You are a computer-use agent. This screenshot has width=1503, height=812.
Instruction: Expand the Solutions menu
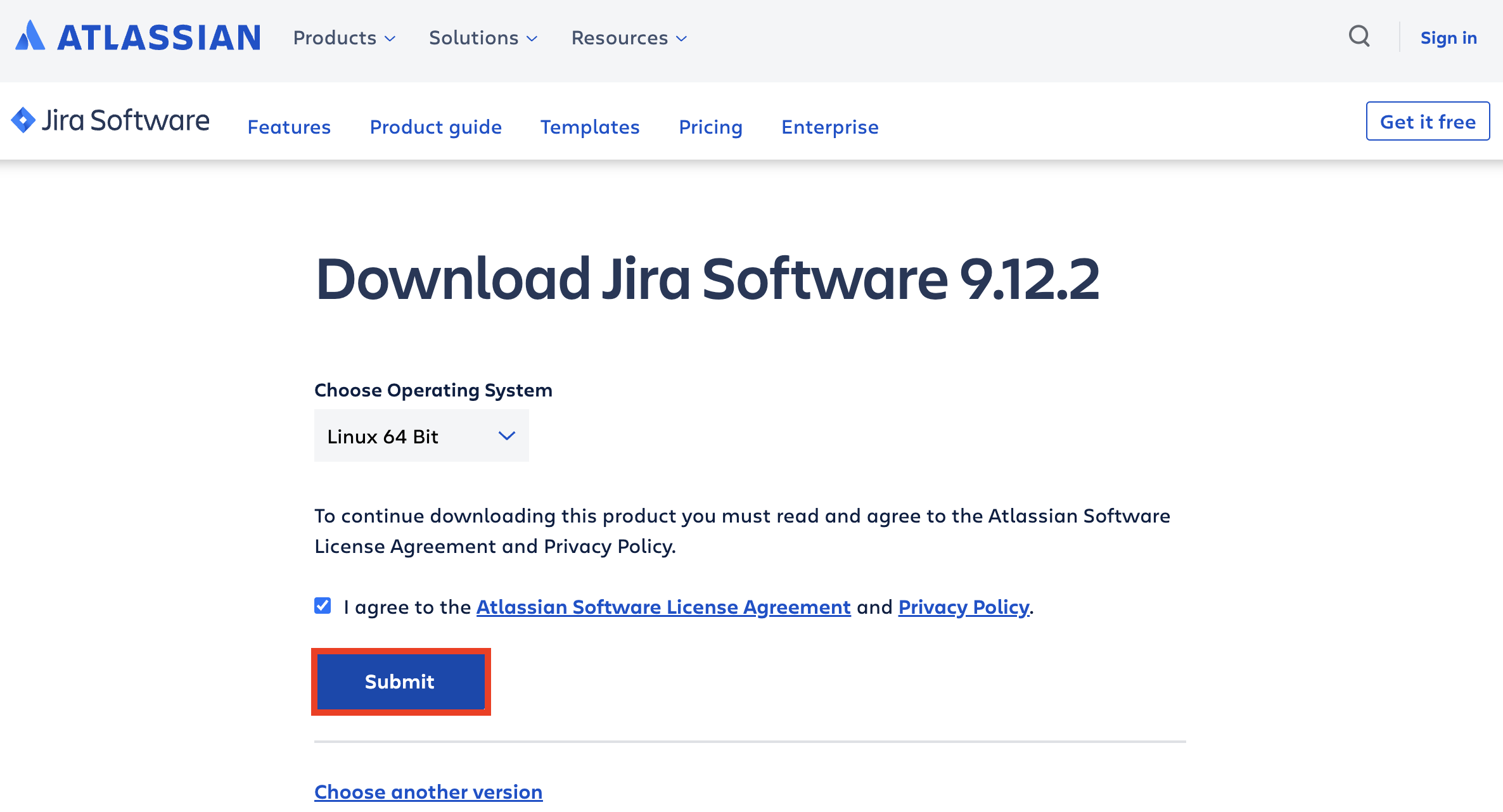(x=483, y=38)
